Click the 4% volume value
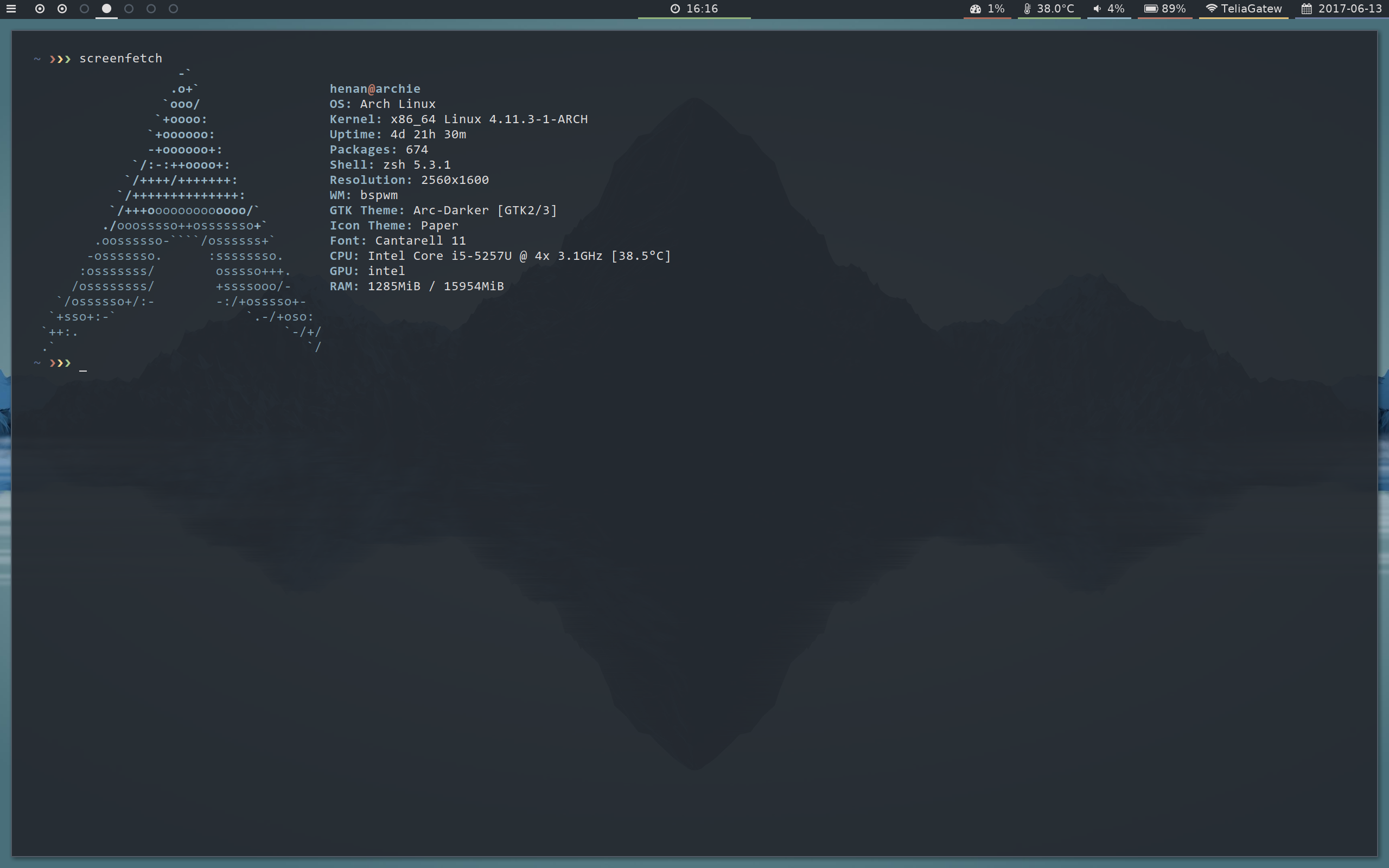1389x868 pixels. 1116,9
